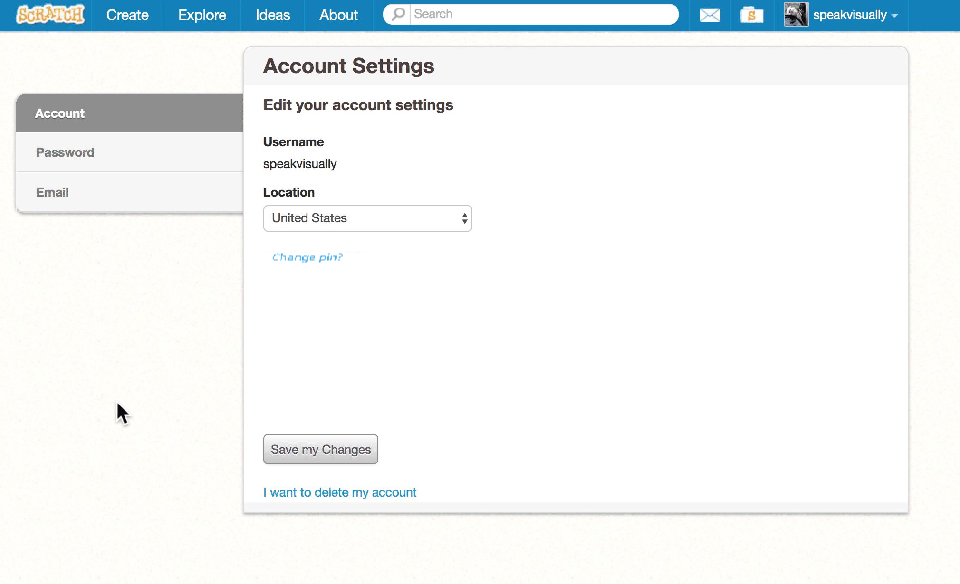Screen dimensions: 960x584
Task: Click the magnifying glass search icon
Action: coord(399,15)
